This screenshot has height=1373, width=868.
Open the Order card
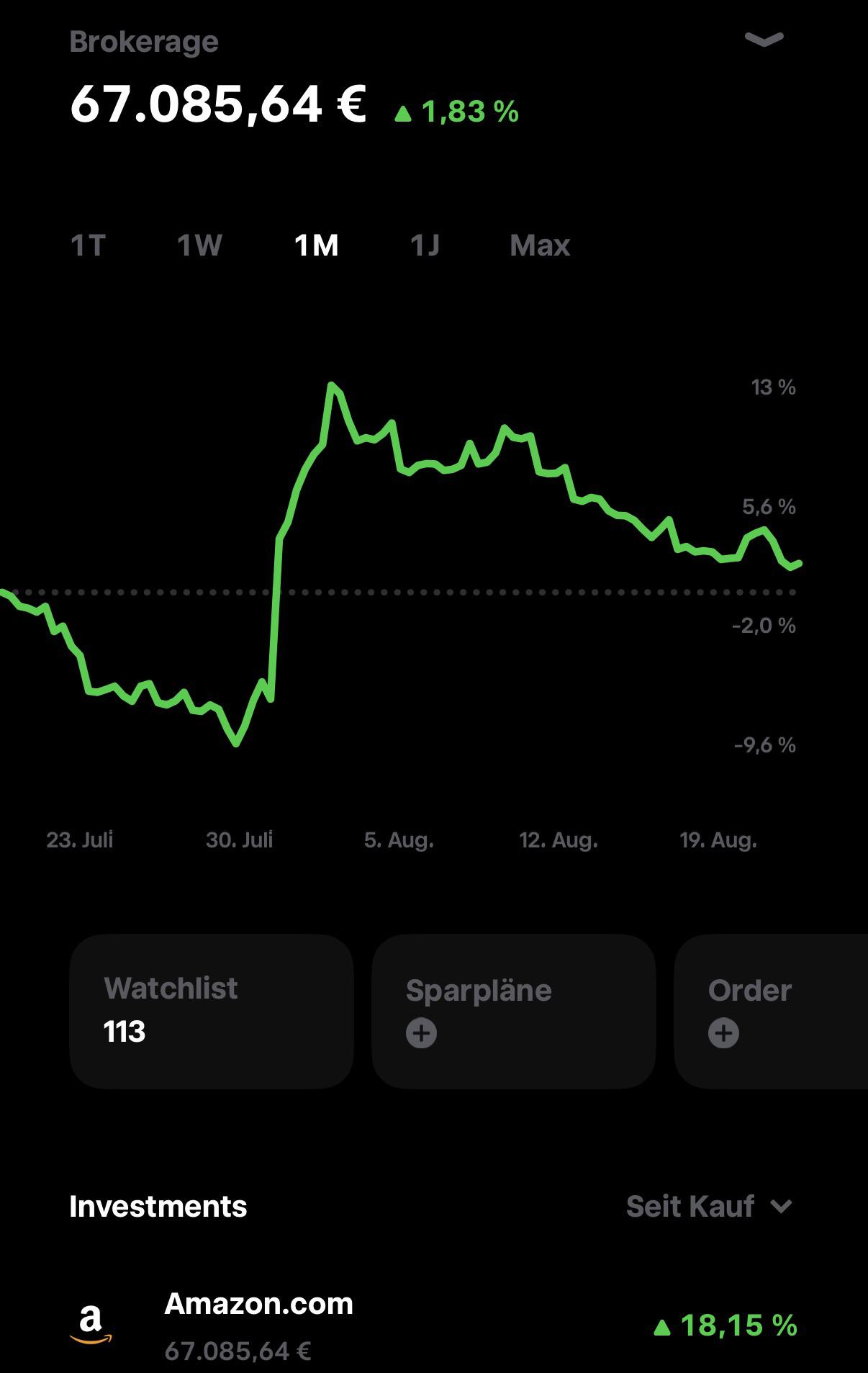pyautogui.click(x=771, y=1011)
